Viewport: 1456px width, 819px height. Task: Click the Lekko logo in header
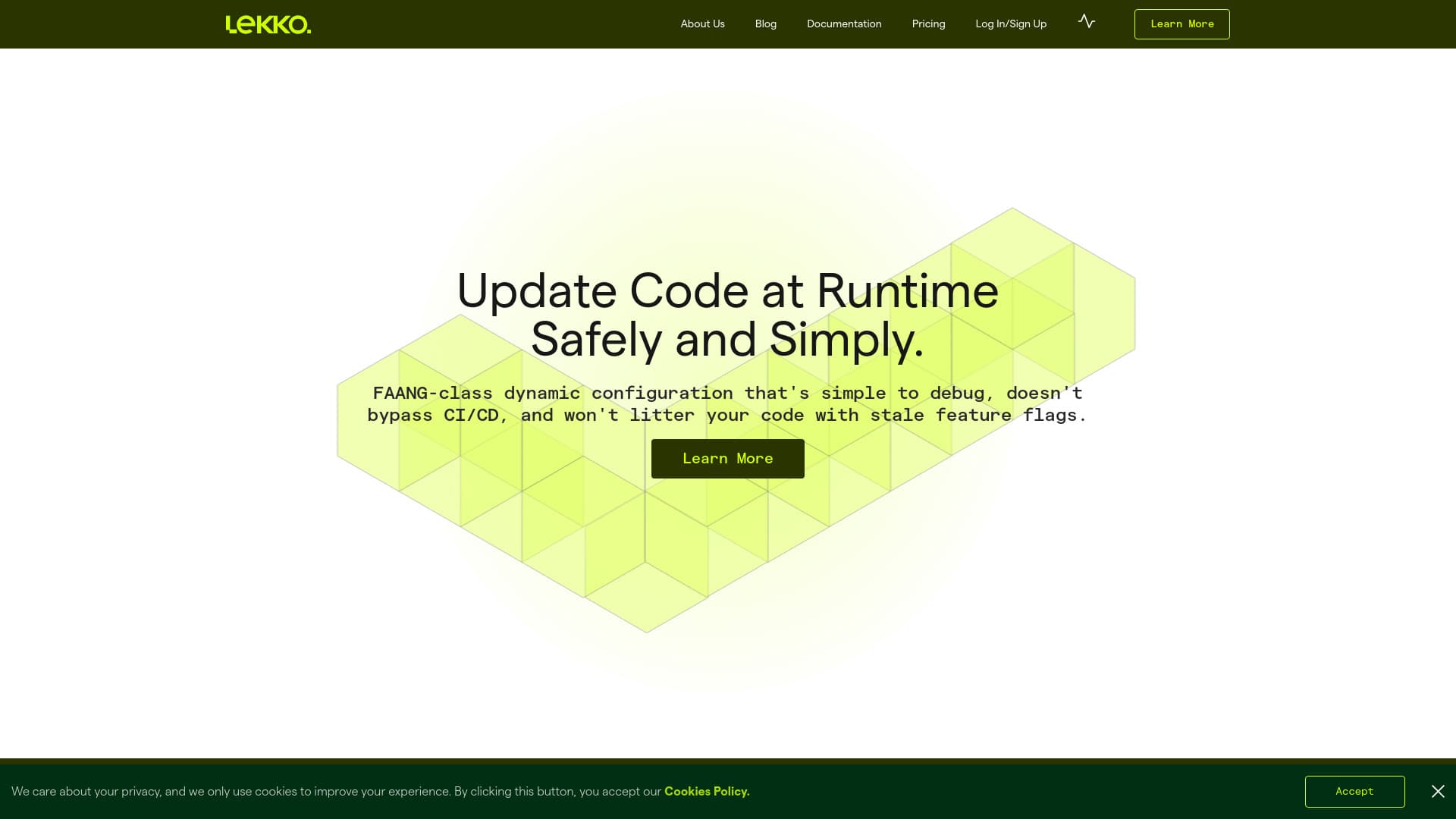(x=268, y=24)
